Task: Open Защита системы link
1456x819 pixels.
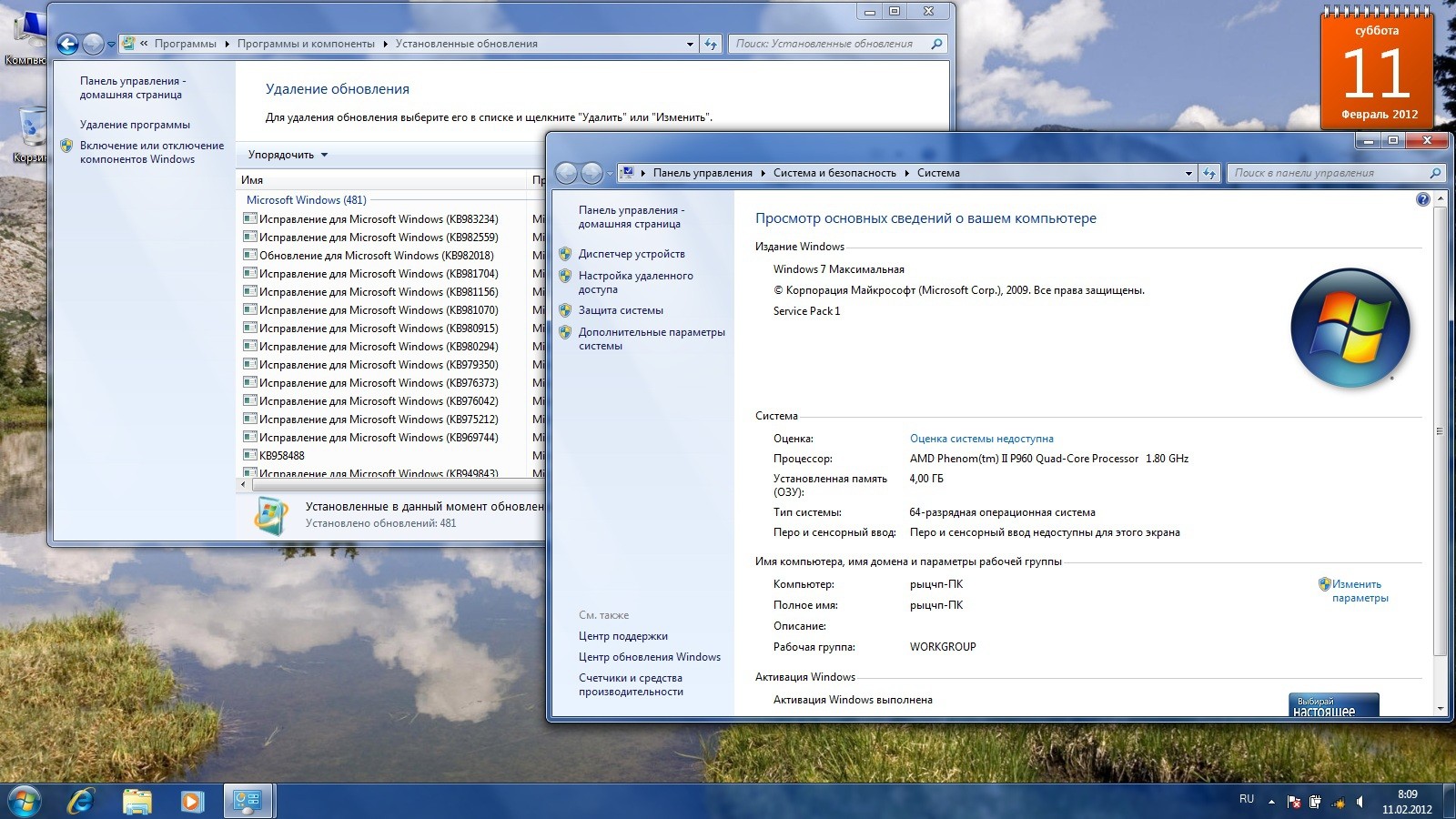Action: click(621, 310)
